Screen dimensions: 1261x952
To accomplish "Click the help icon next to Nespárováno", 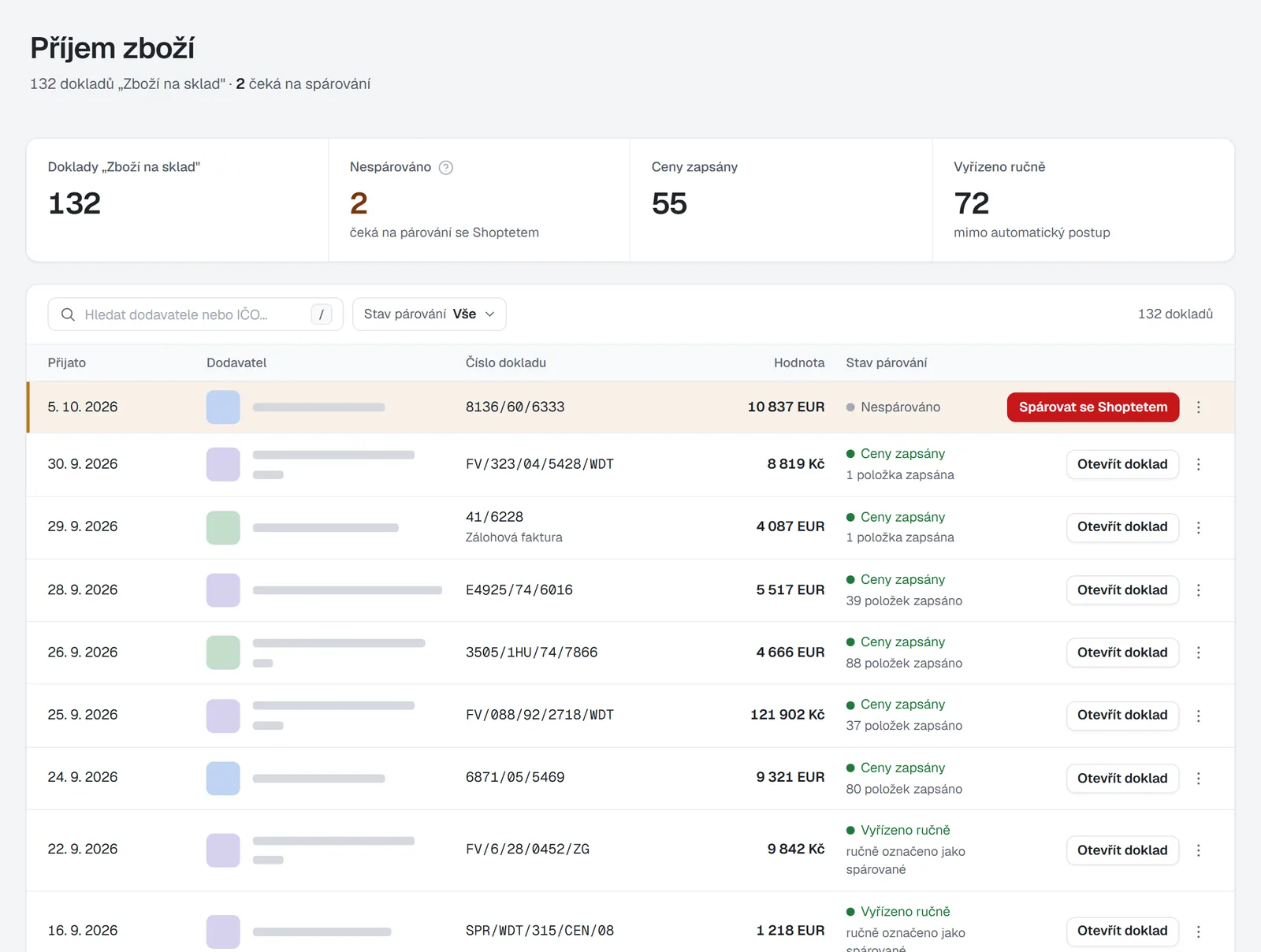I will (x=446, y=167).
